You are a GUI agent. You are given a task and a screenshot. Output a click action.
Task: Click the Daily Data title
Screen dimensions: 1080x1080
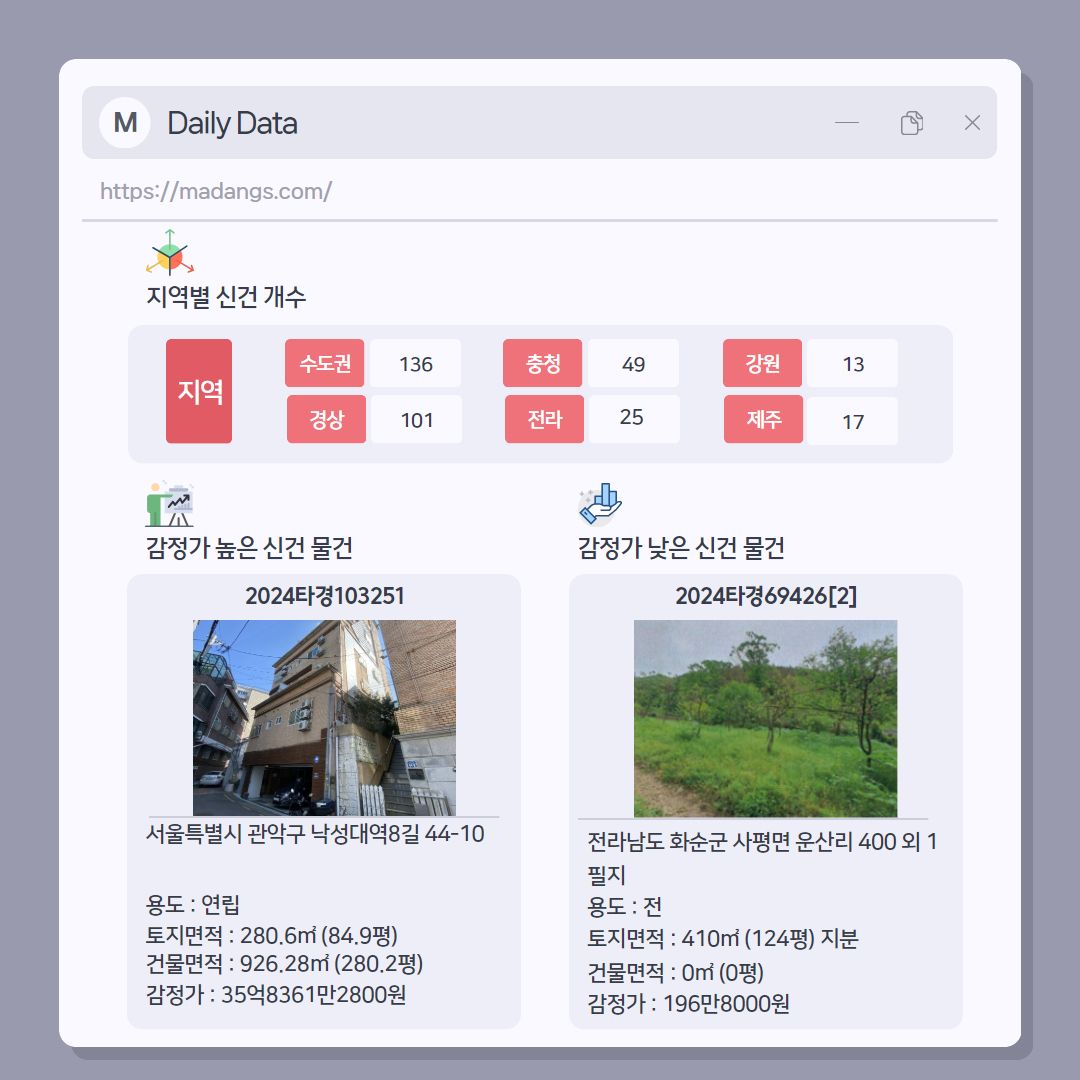point(232,123)
